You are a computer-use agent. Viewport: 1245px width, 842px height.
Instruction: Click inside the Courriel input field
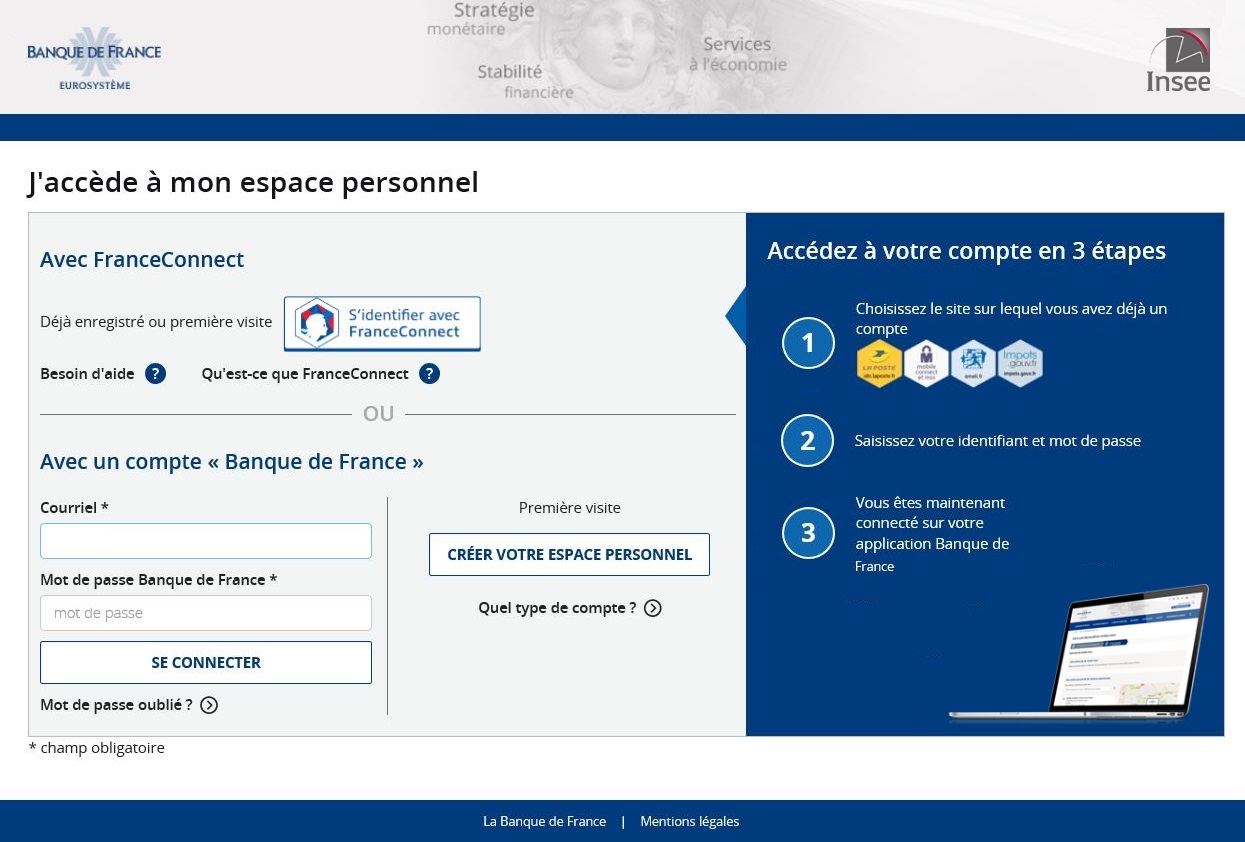[206, 540]
